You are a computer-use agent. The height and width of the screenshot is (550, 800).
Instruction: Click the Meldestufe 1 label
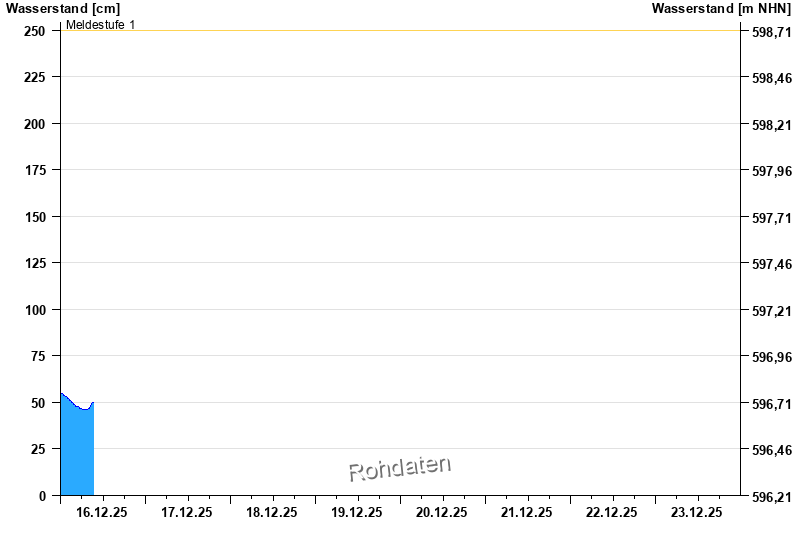tap(100, 24)
